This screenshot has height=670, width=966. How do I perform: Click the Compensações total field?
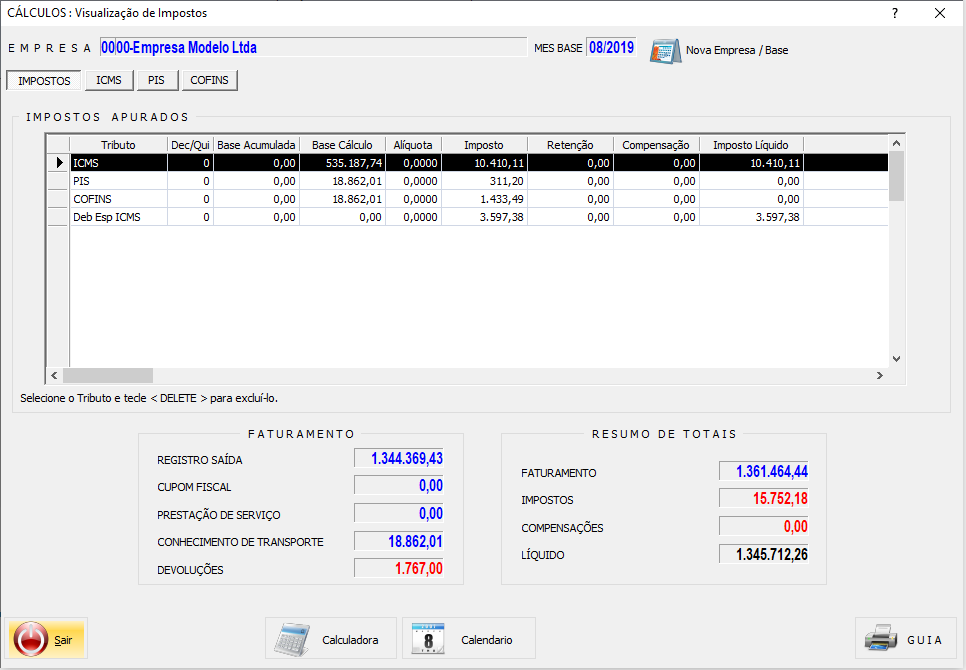763,526
